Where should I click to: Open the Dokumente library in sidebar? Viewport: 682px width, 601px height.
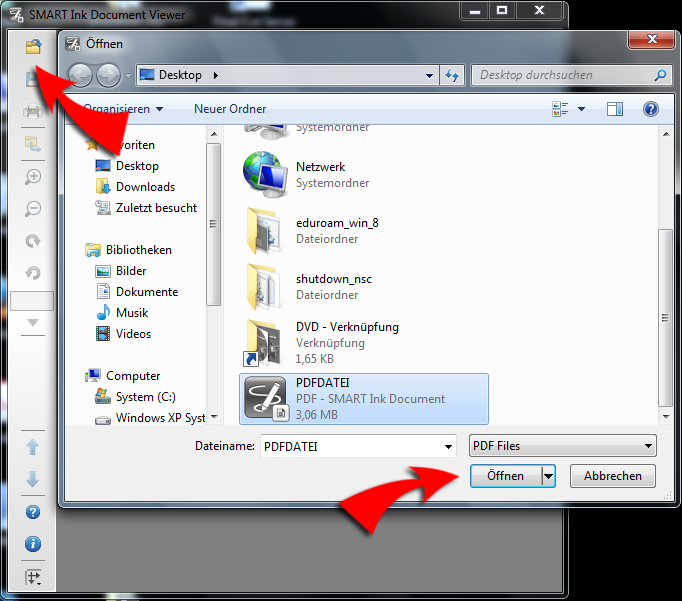tap(146, 292)
